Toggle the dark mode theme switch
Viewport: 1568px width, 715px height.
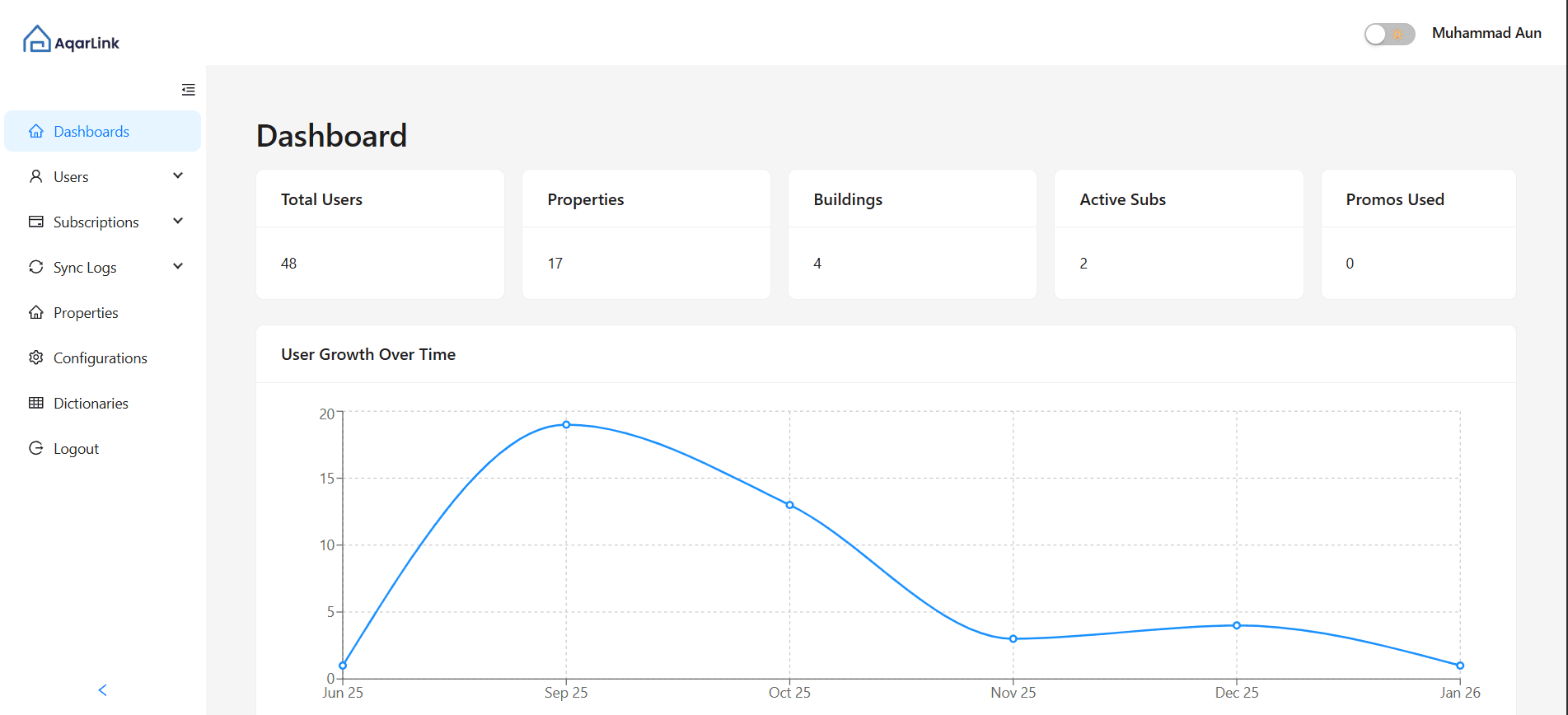point(1389,34)
